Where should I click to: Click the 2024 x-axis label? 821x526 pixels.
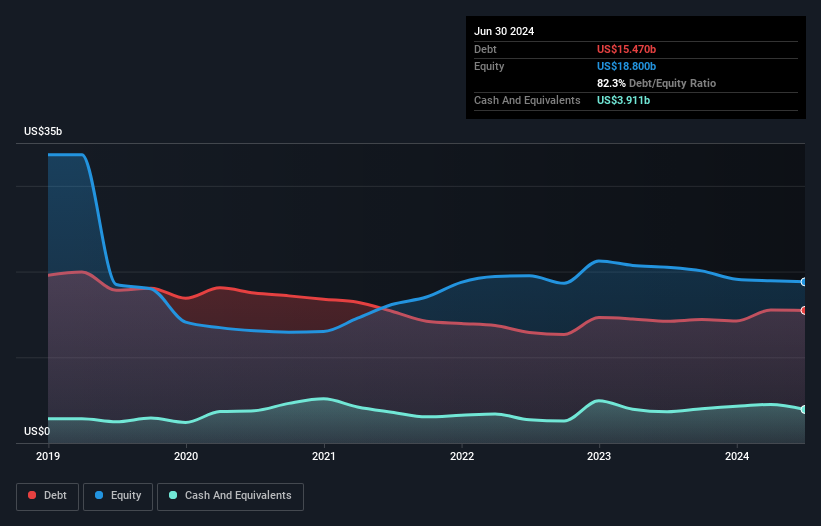737,456
